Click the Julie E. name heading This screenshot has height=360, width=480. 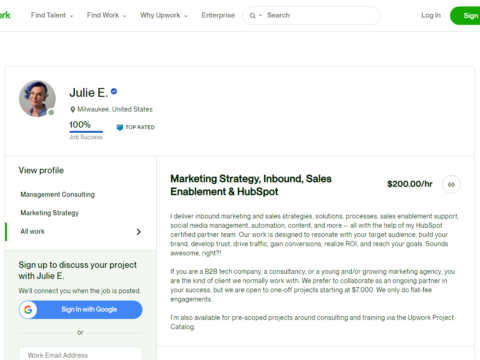point(88,93)
